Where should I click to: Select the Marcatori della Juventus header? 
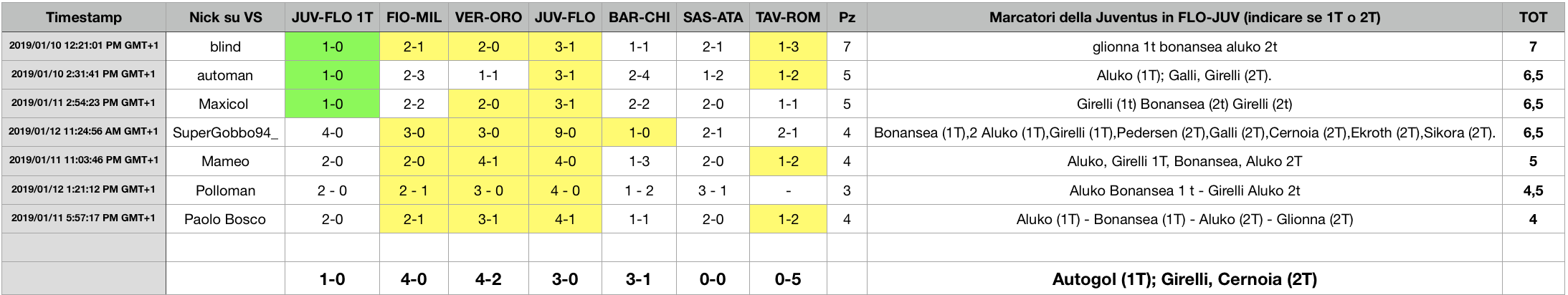pyautogui.click(x=1184, y=17)
